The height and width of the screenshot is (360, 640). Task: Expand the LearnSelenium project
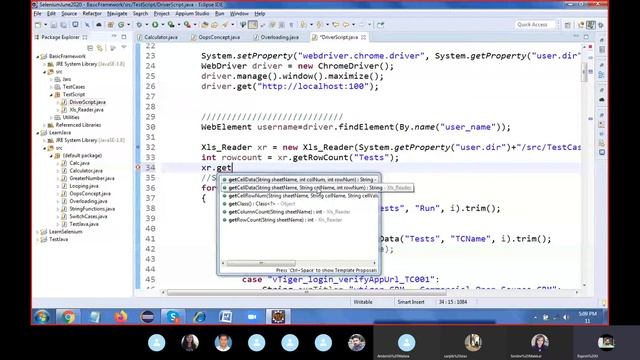(x=38, y=232)
